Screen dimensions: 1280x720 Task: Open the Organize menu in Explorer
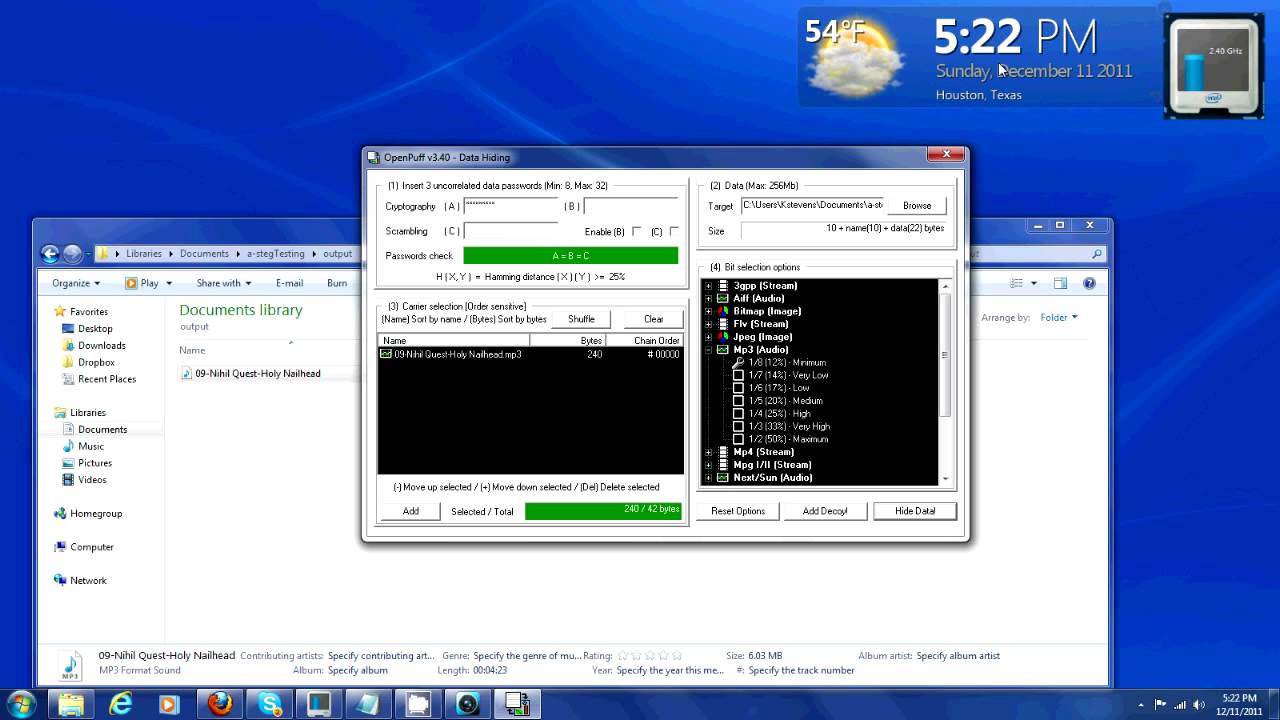tap(76, 283)
